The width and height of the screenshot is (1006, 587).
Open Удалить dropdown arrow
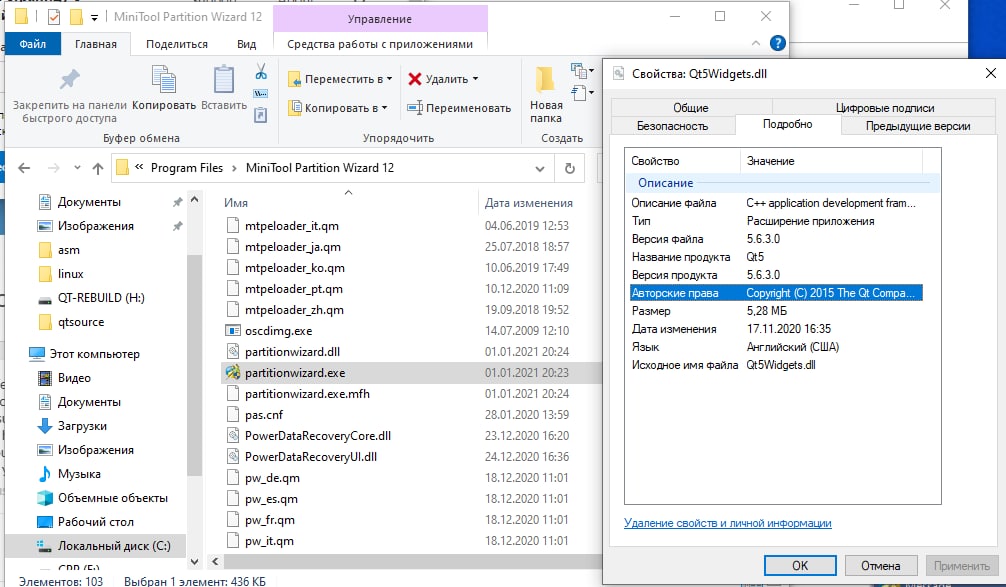click(x=475, y=78)
